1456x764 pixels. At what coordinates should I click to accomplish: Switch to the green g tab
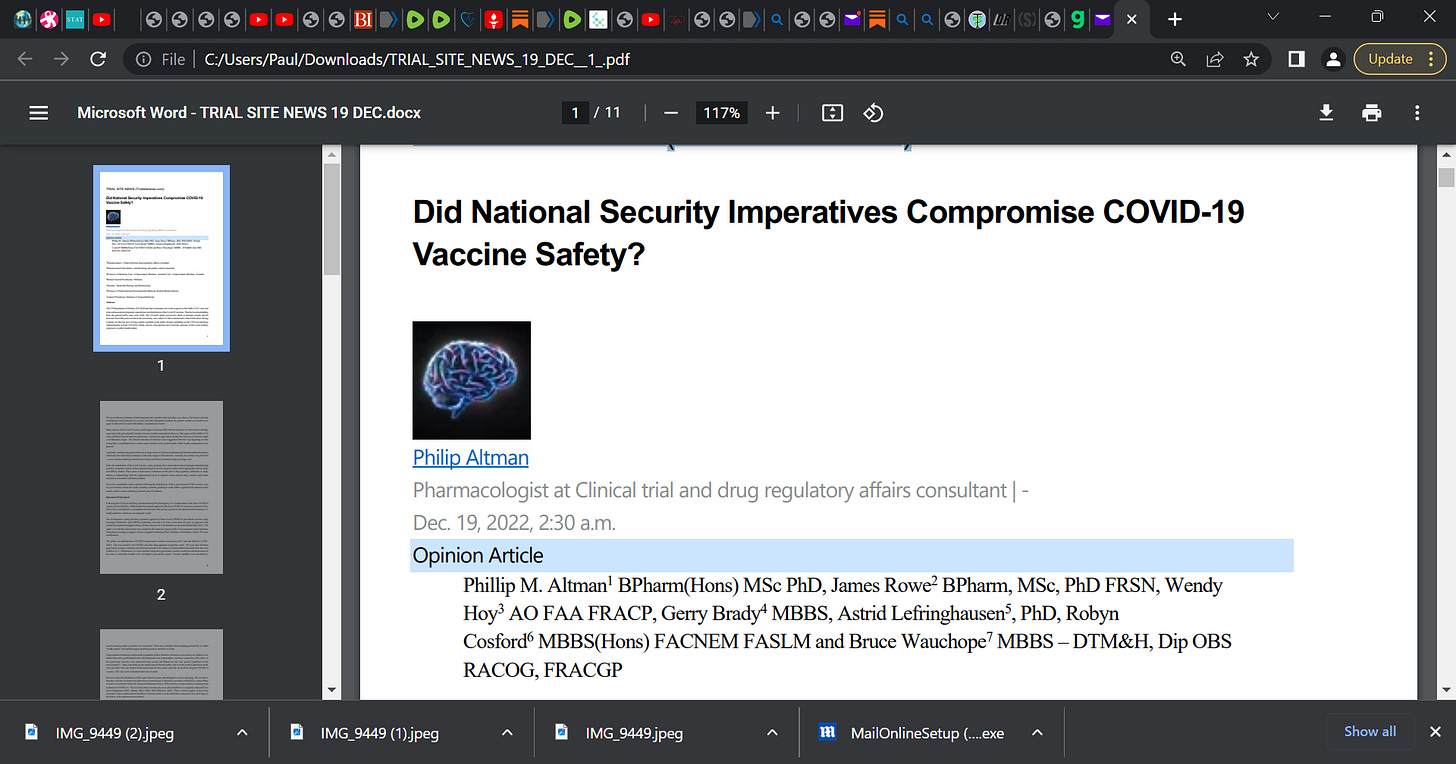tap(1077, 19)
